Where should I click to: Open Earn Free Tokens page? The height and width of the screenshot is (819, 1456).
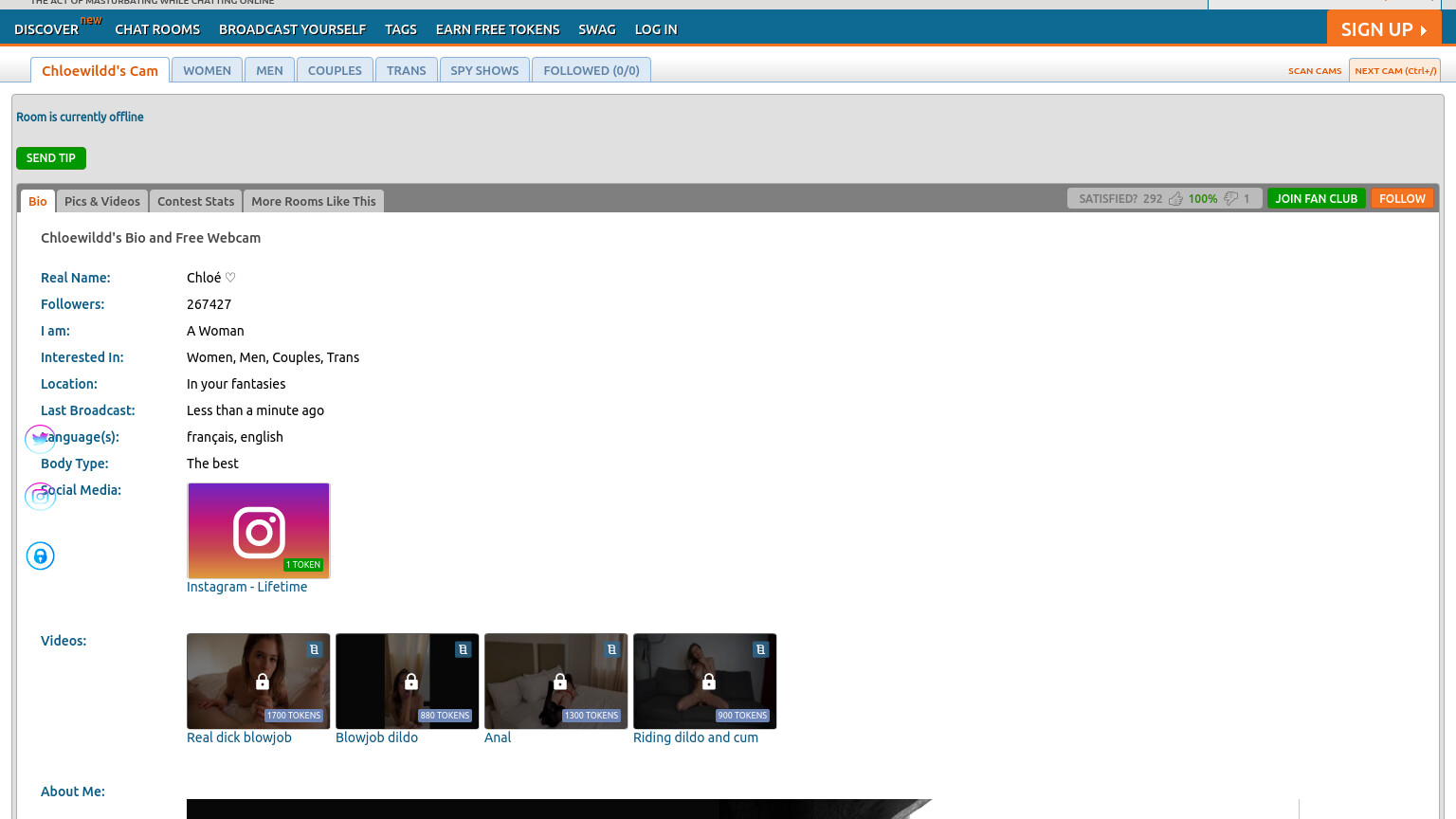click(x=498, y=29)
